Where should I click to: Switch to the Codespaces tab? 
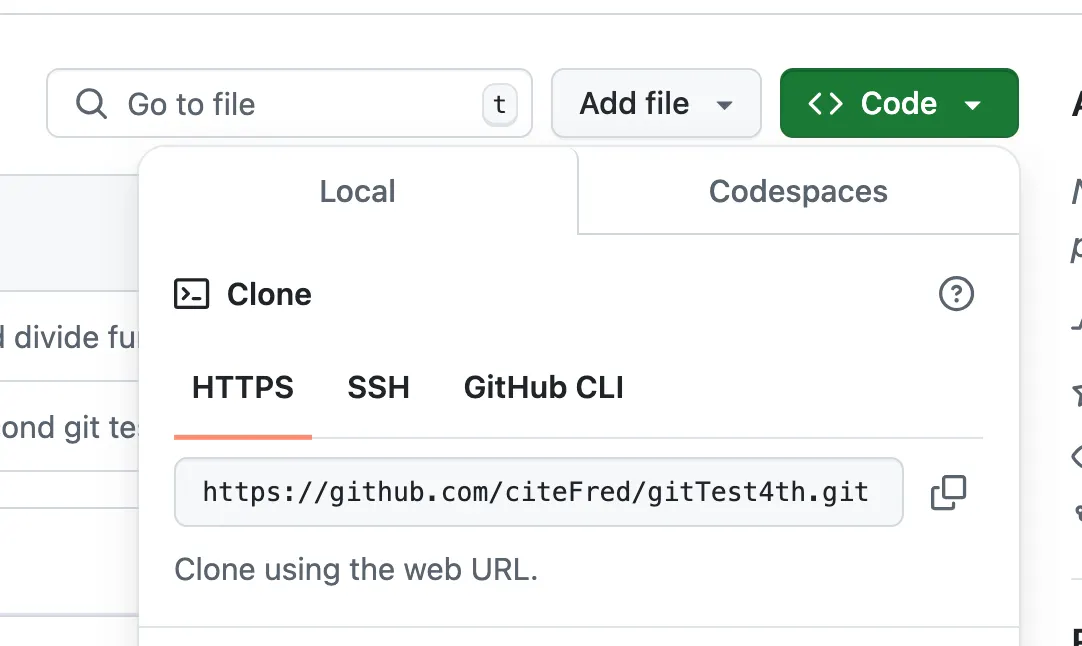click(x=798, y=191)
